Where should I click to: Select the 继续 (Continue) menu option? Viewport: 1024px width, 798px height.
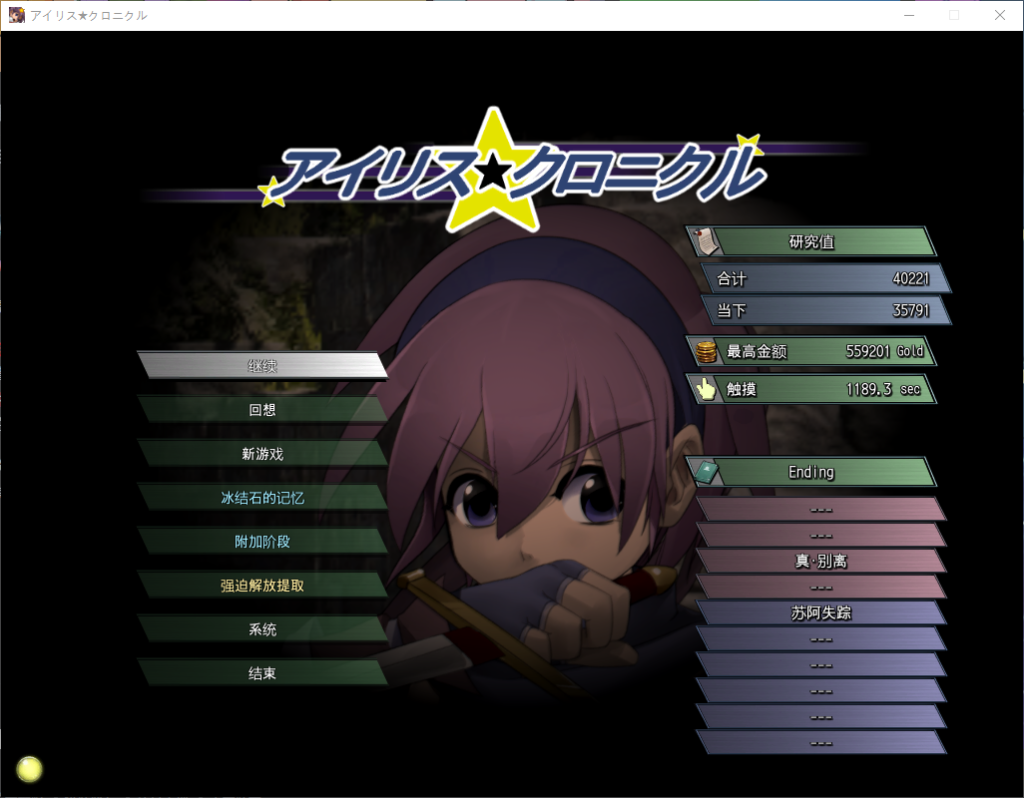point(263,366)
